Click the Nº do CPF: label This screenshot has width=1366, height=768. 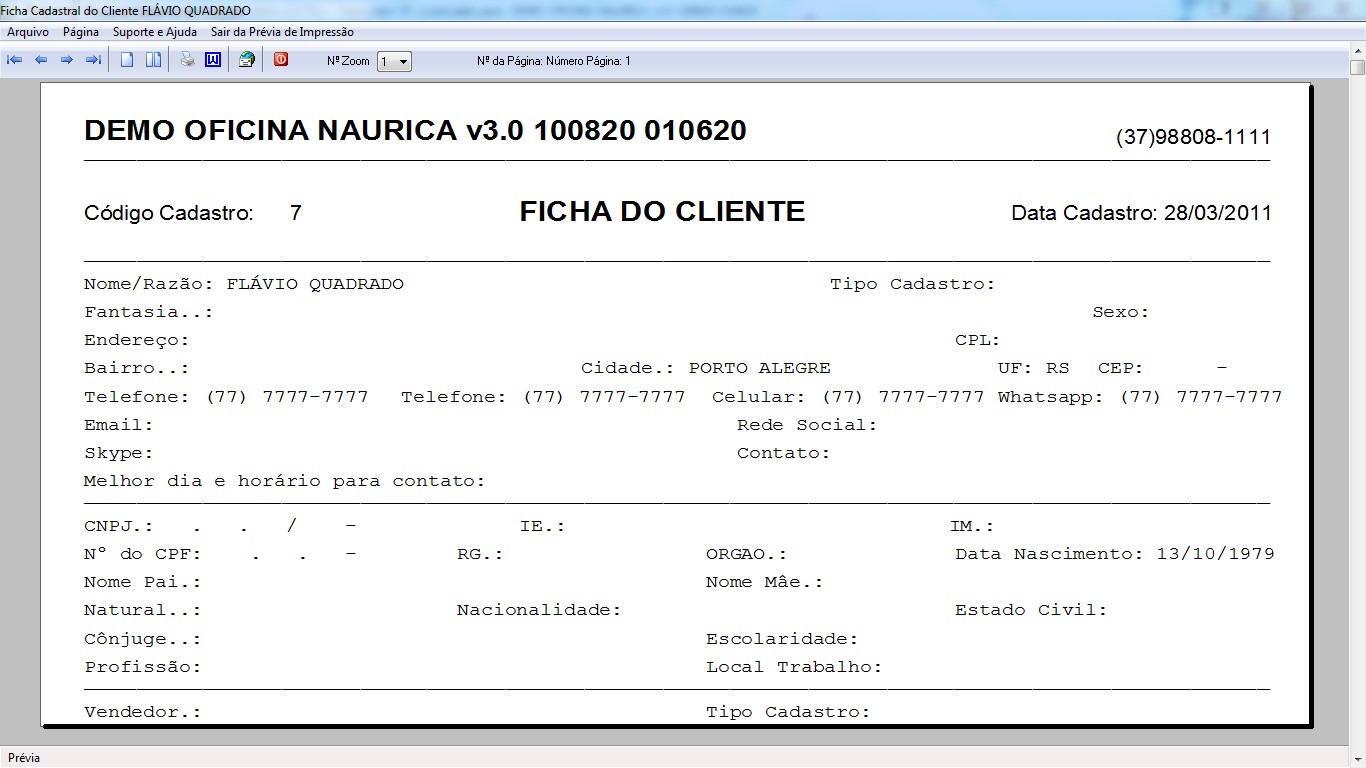click(x=143, y=554)
